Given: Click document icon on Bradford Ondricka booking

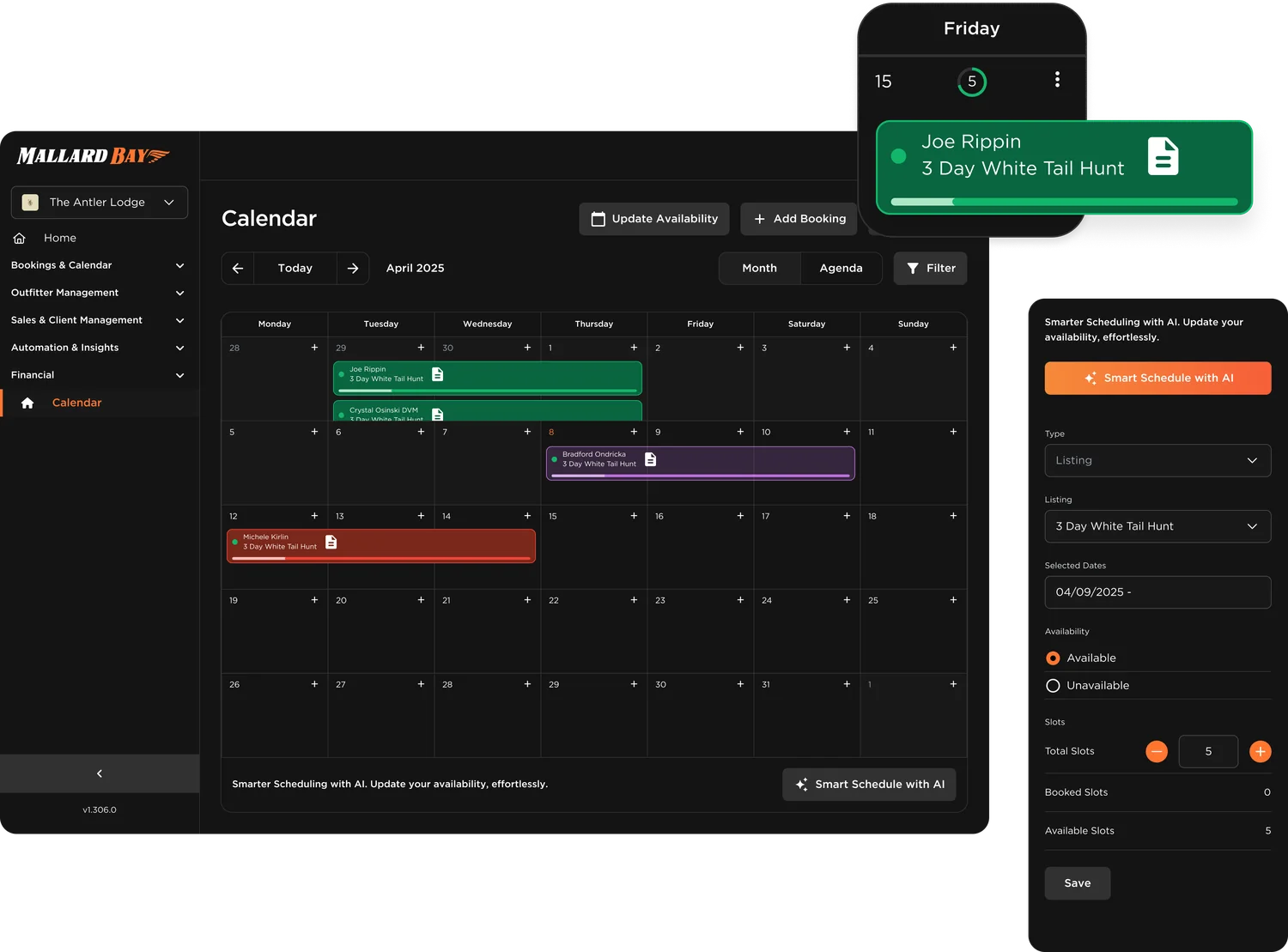Looking at the screenshot, I should click(x=651, y=459).
